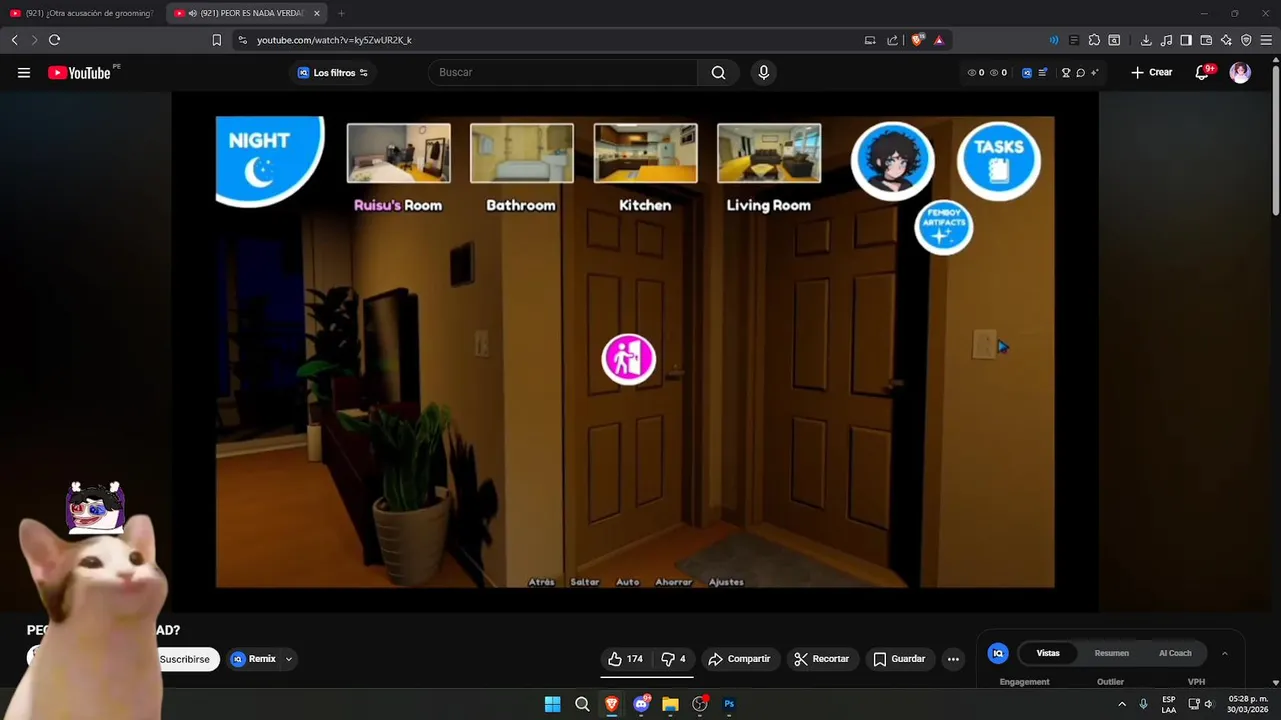Click the vidIQ logo in side panel
Screen dimensions: 1281x720
[998, 653]
